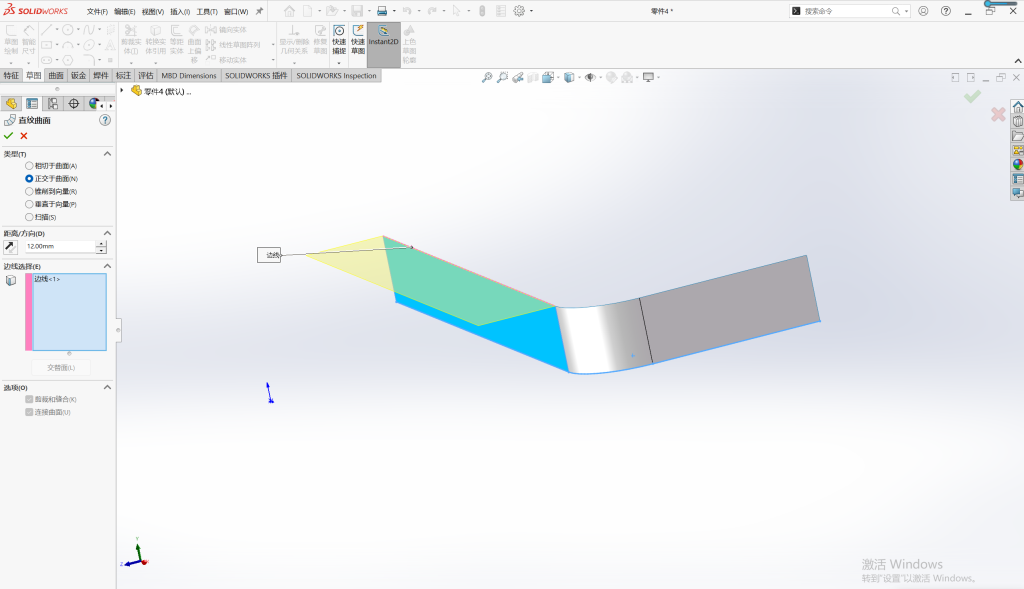The image size is (1024, 589).
Task: Select the 扫描(S) radio option
Action: (x=29, y=217)
